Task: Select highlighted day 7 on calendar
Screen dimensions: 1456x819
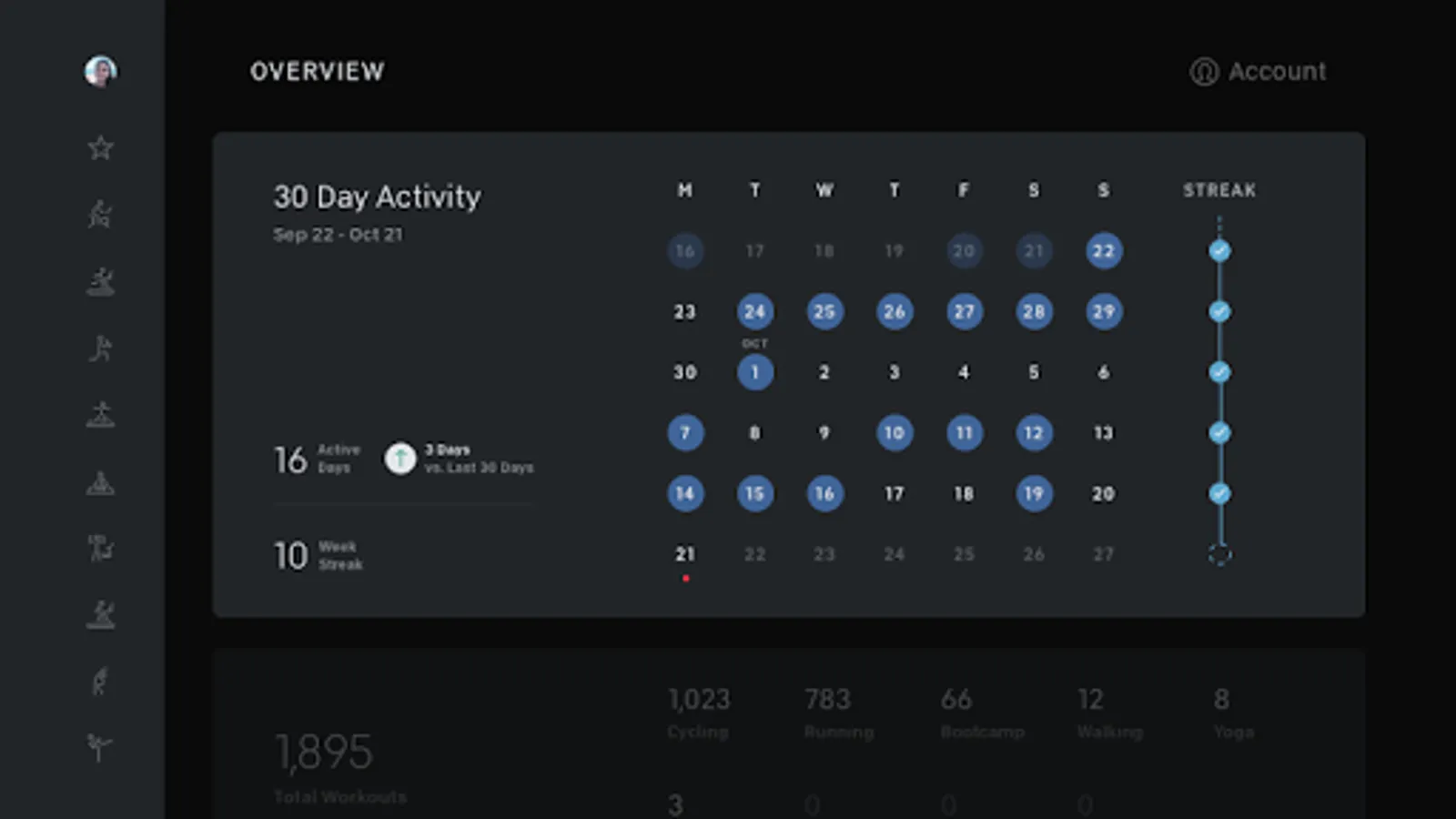Action: click(685, 433)
